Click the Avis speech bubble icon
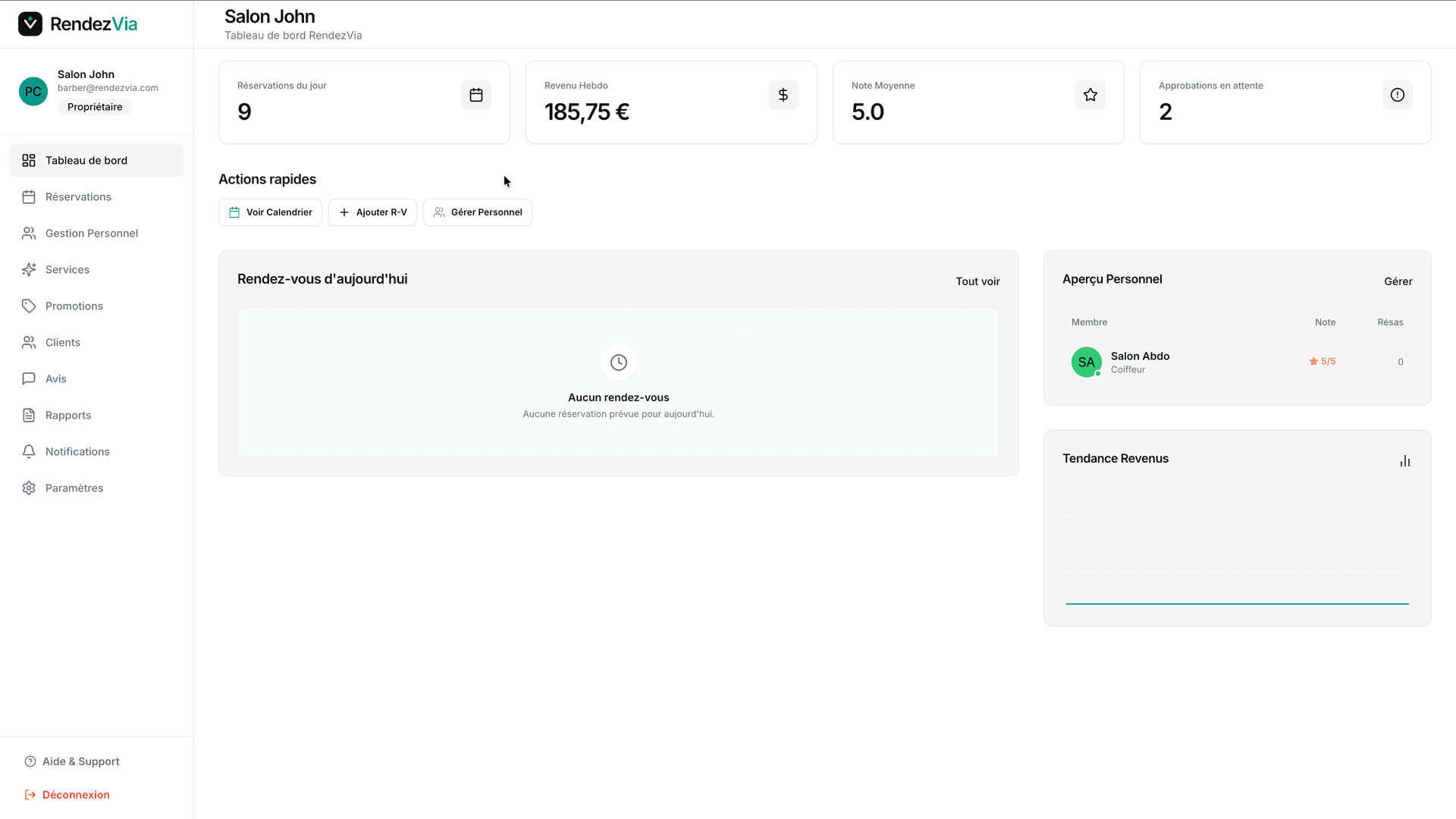The height and width of the screenshot is (819, 1456). [x=29, y=379]
